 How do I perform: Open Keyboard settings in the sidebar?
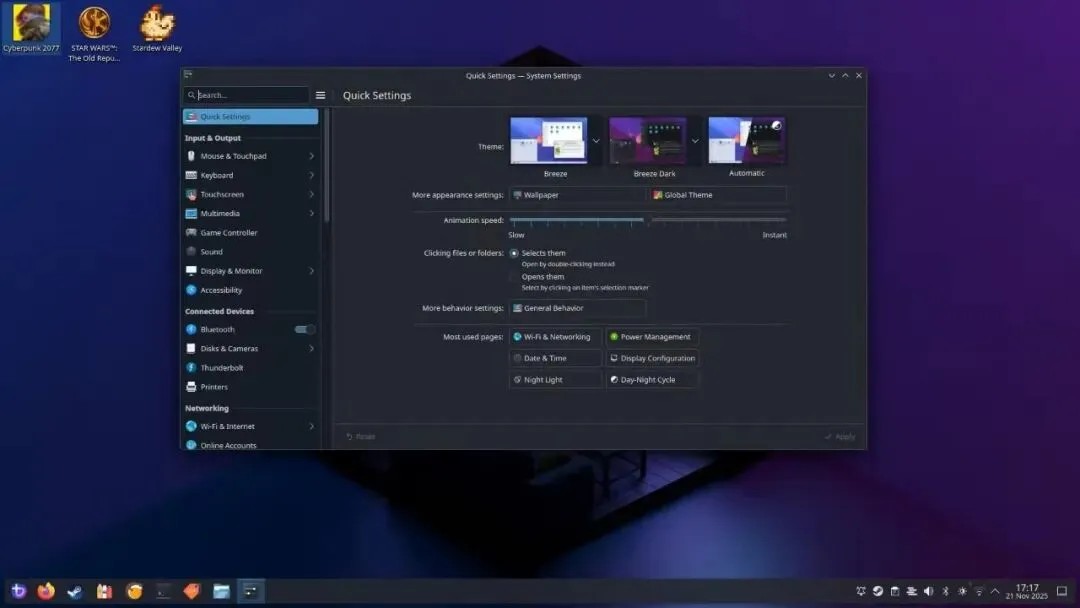[x=251, y=175]
